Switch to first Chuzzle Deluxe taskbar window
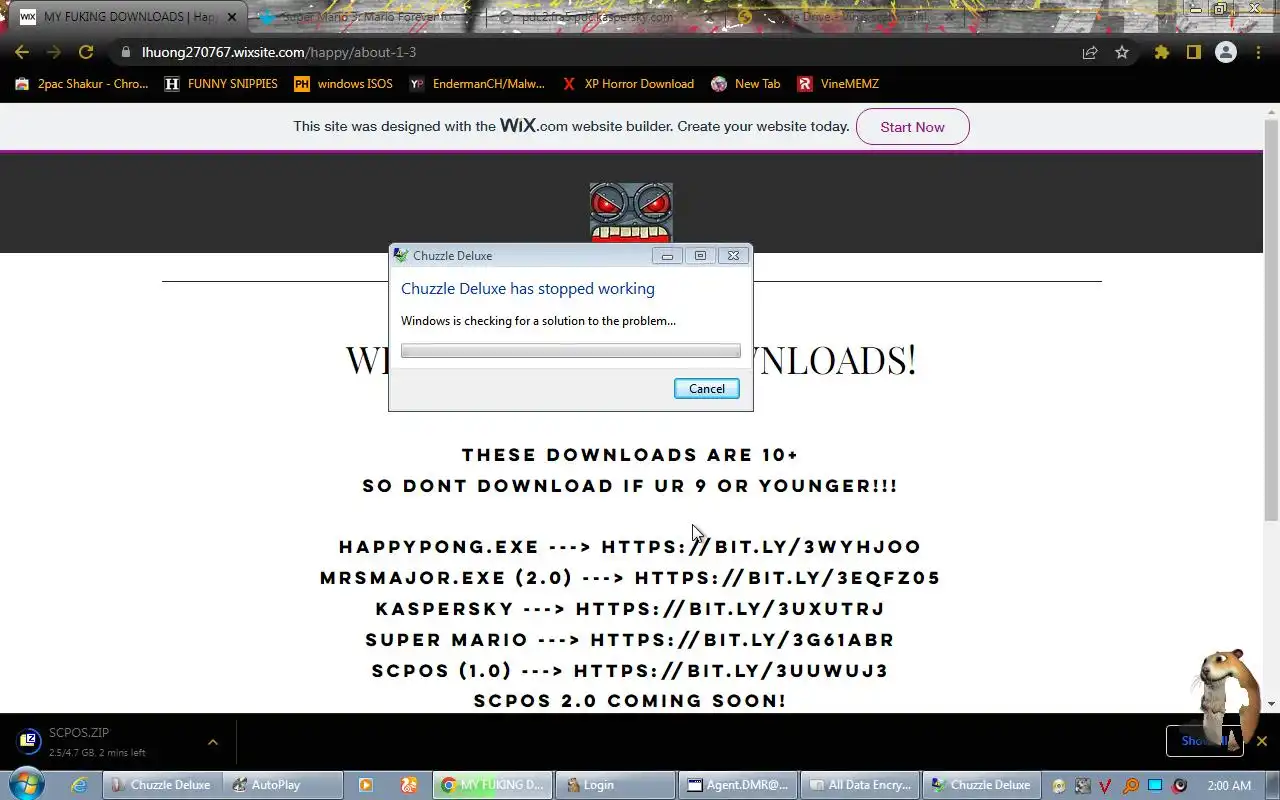This screenshot has width=1280, height=800. pyautogui.click(x=161, y=785)
